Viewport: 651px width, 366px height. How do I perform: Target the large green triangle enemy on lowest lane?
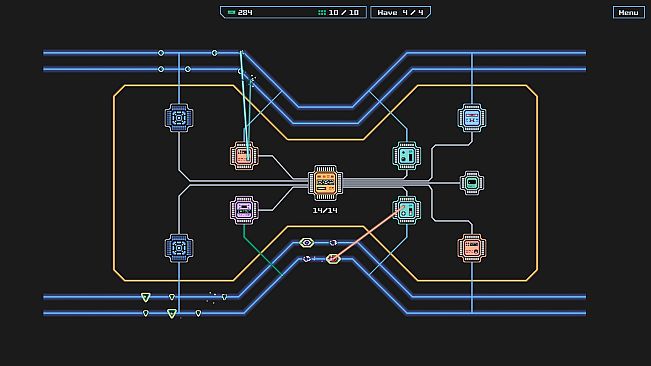(x=171, y=313)
